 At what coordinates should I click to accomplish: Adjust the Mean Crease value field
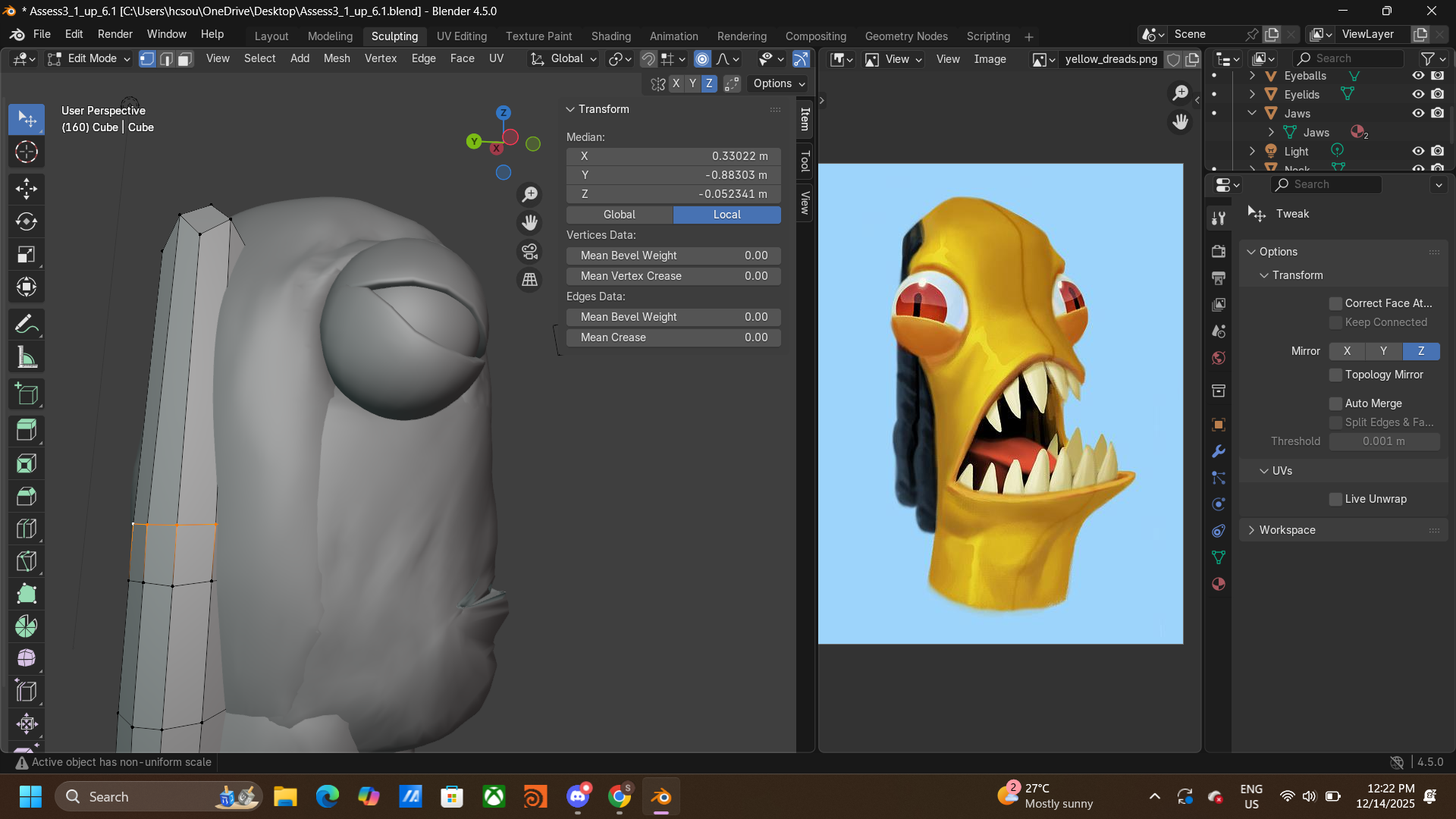coord(673,337)
